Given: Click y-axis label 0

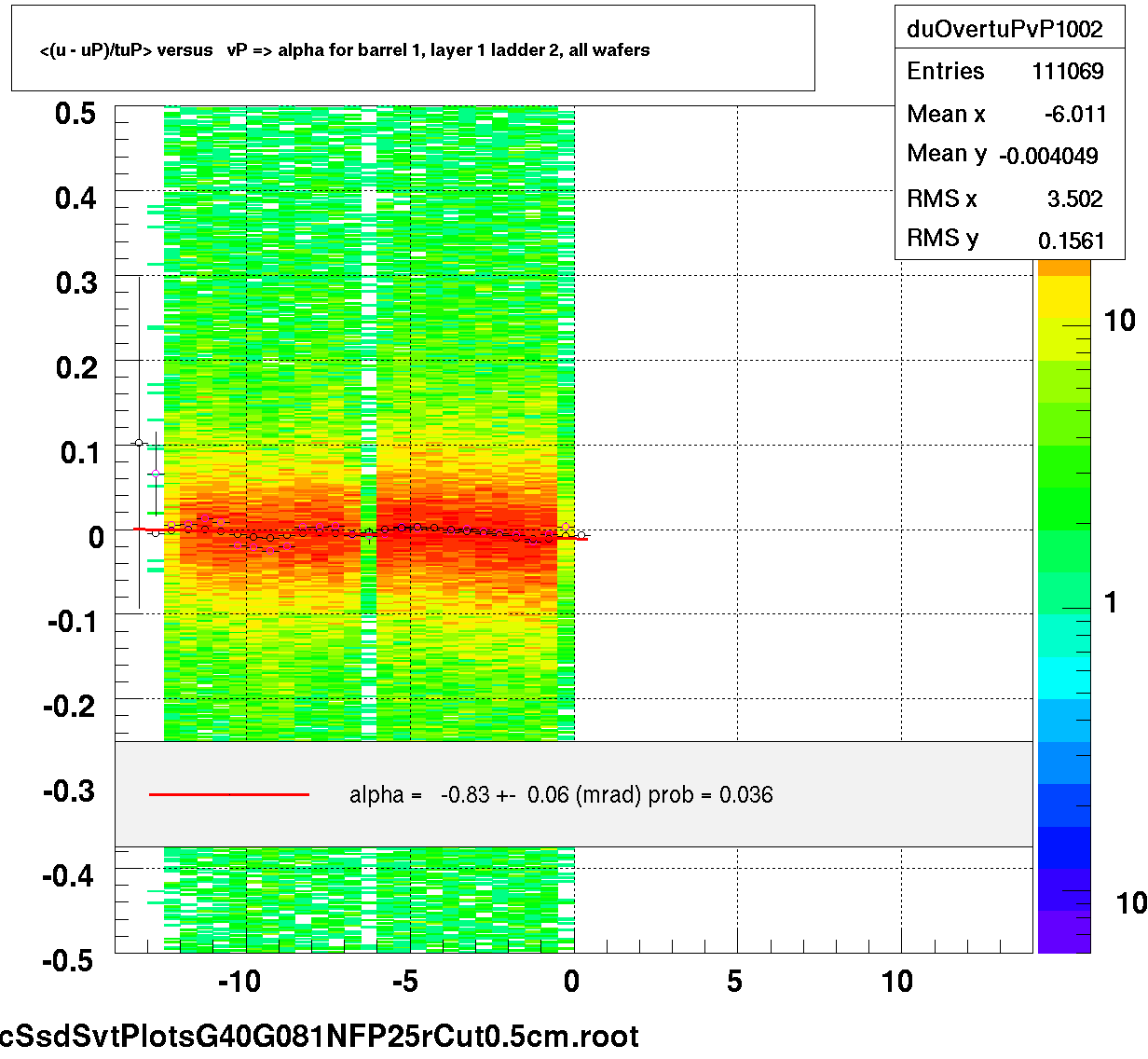Looking at the screenshot, I should [x=96, y=538].
